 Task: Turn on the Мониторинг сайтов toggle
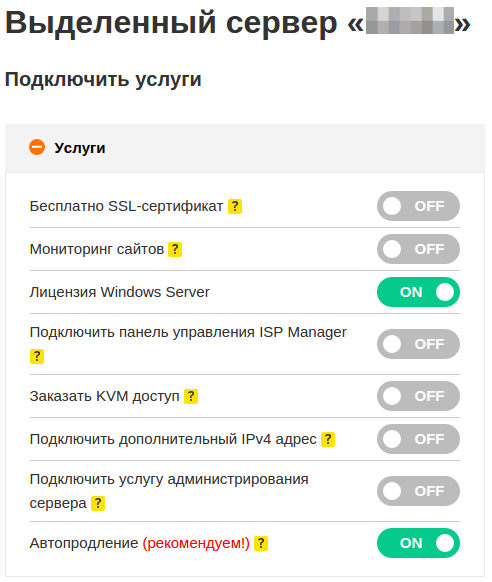point(418,249)
